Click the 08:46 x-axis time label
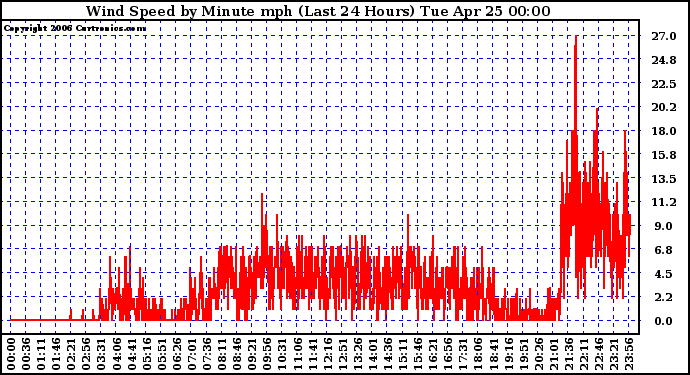Screen dimensions: 690x375 [237, 354]
